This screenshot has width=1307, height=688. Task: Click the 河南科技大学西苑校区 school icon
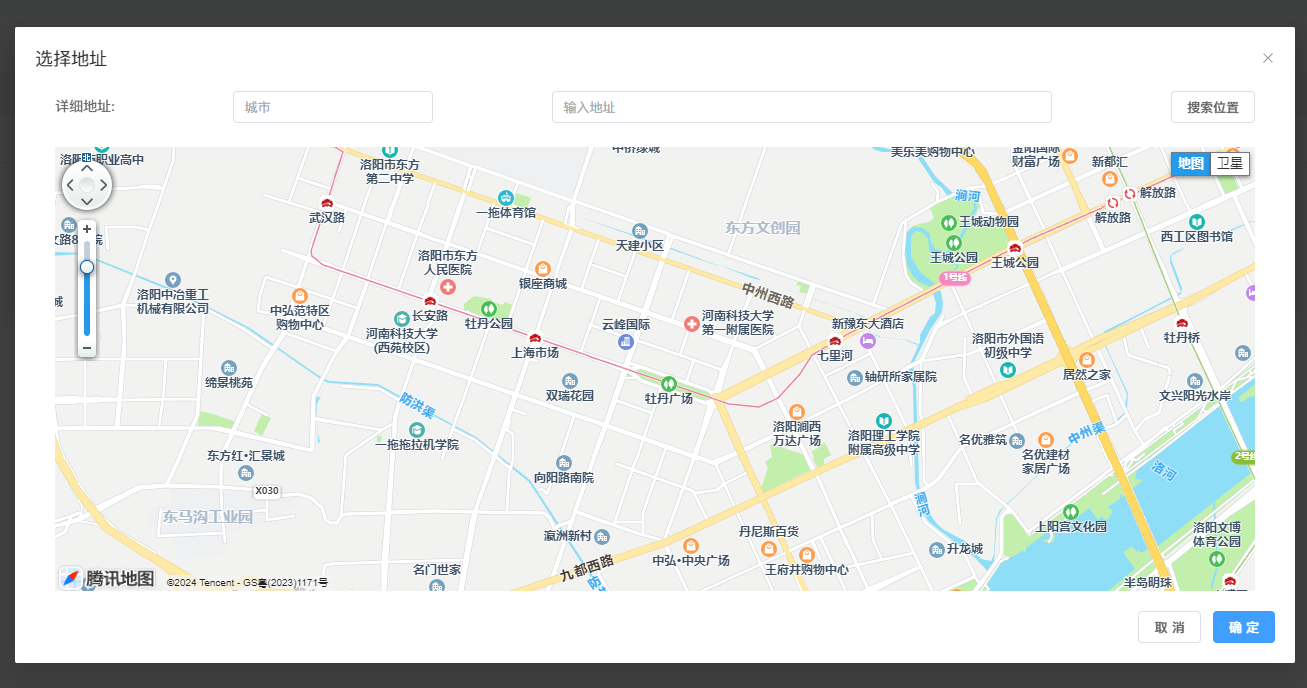(402, 317)
